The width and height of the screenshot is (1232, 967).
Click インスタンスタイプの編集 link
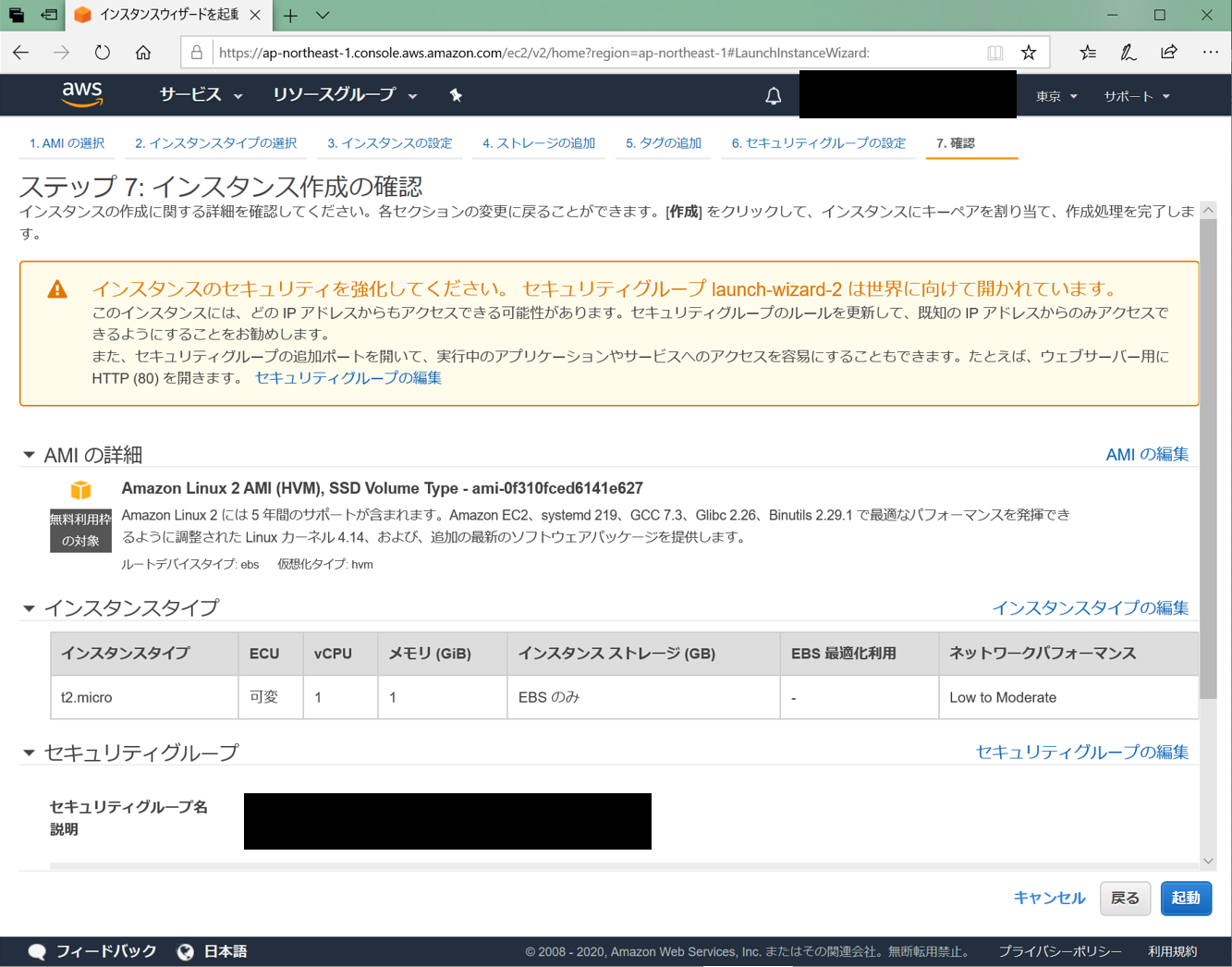click(1091, 607)
